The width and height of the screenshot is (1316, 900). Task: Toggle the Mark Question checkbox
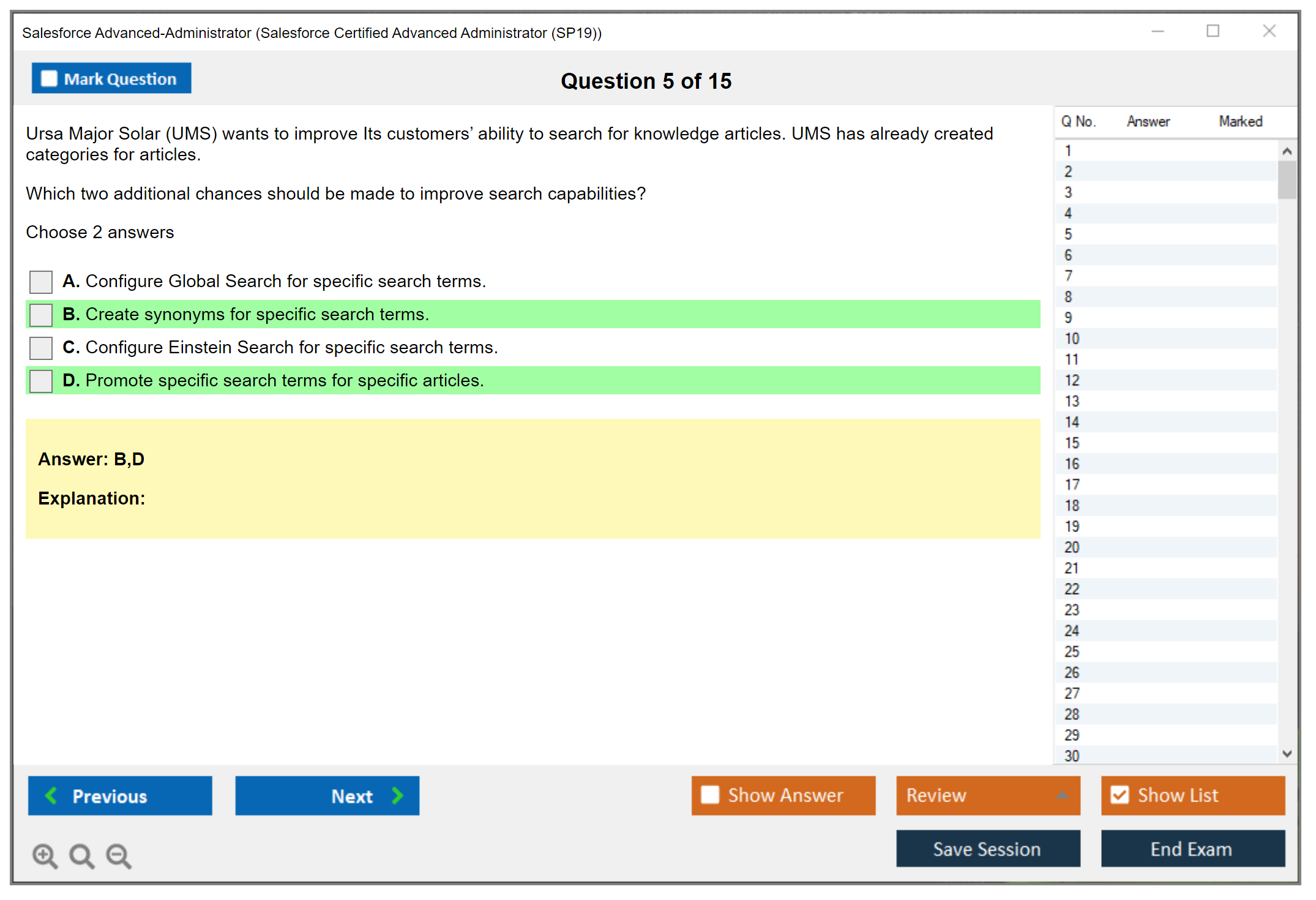49,78
